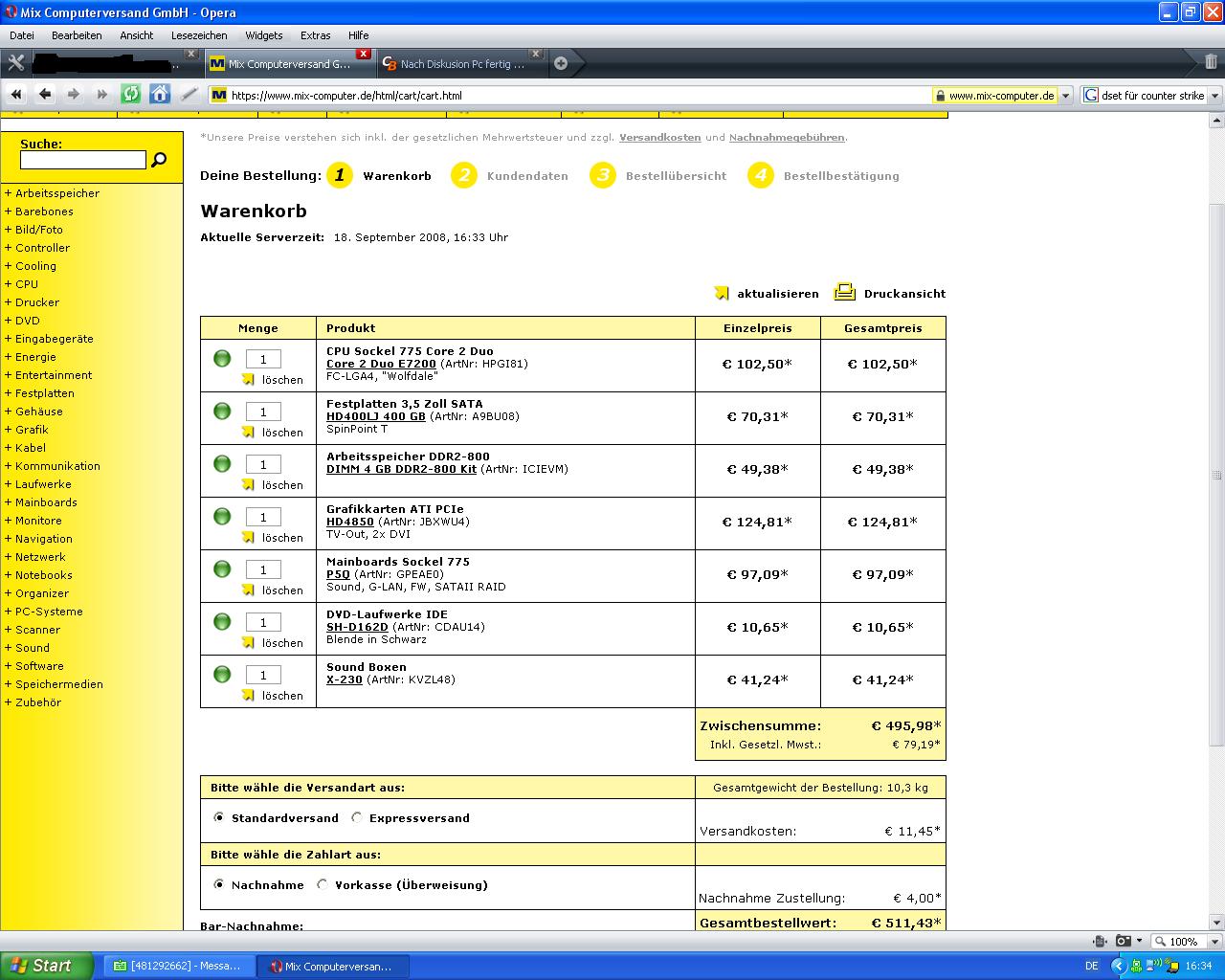Click the browser back arrow button

coord(45,94)
